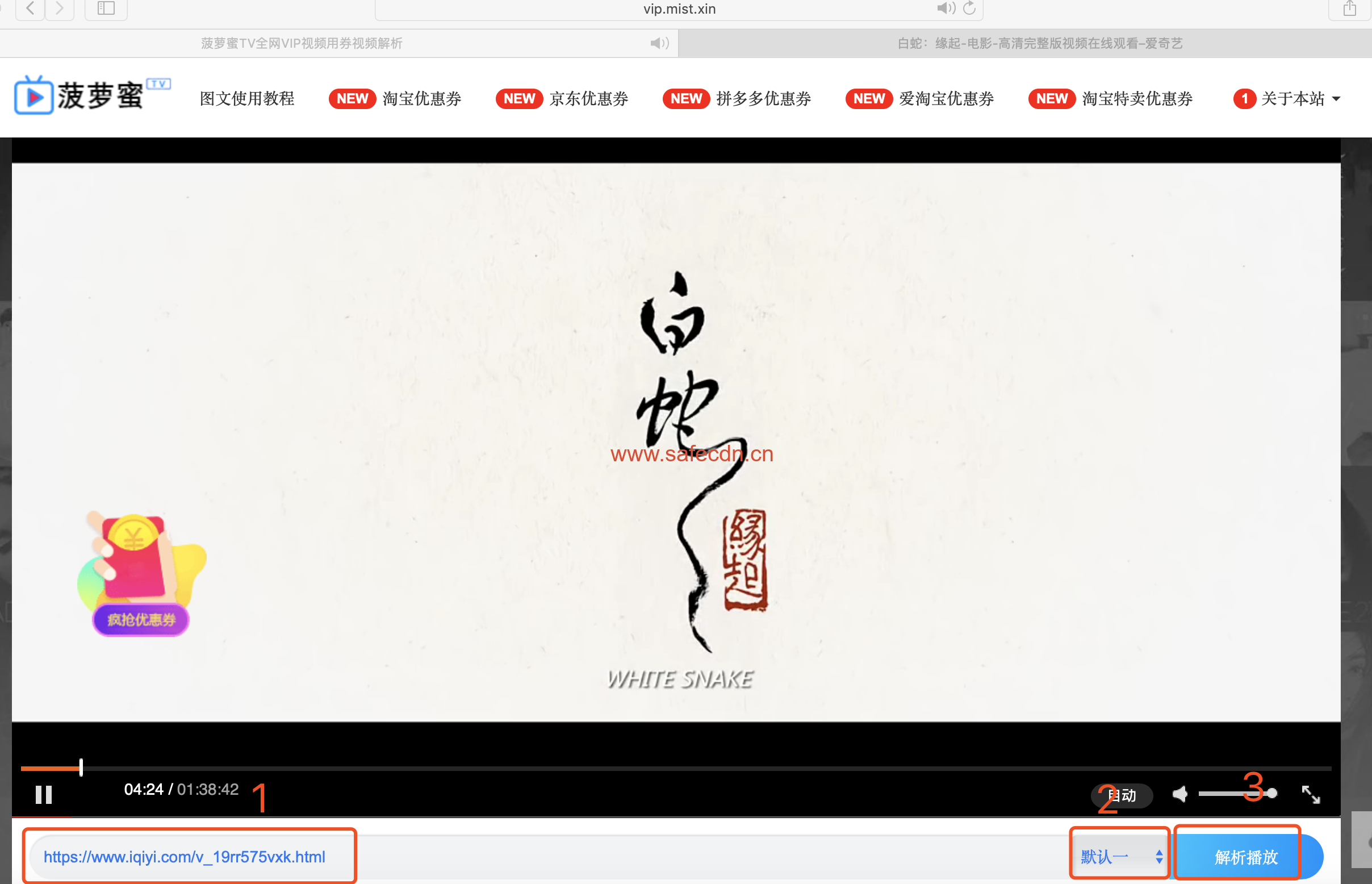
Task: Open 淘宝特卖优惠券 menu item
Action: 1110,98
